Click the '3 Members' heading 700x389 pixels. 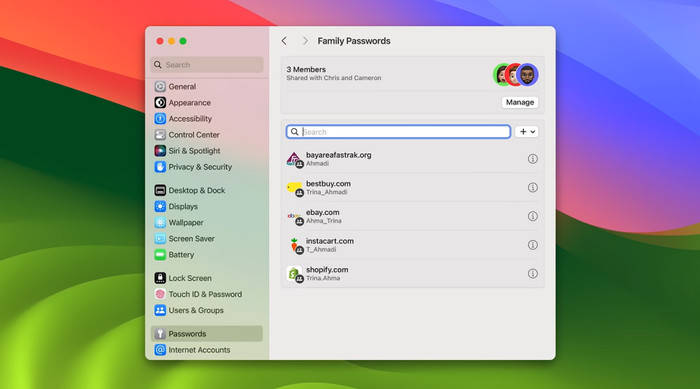306,69
